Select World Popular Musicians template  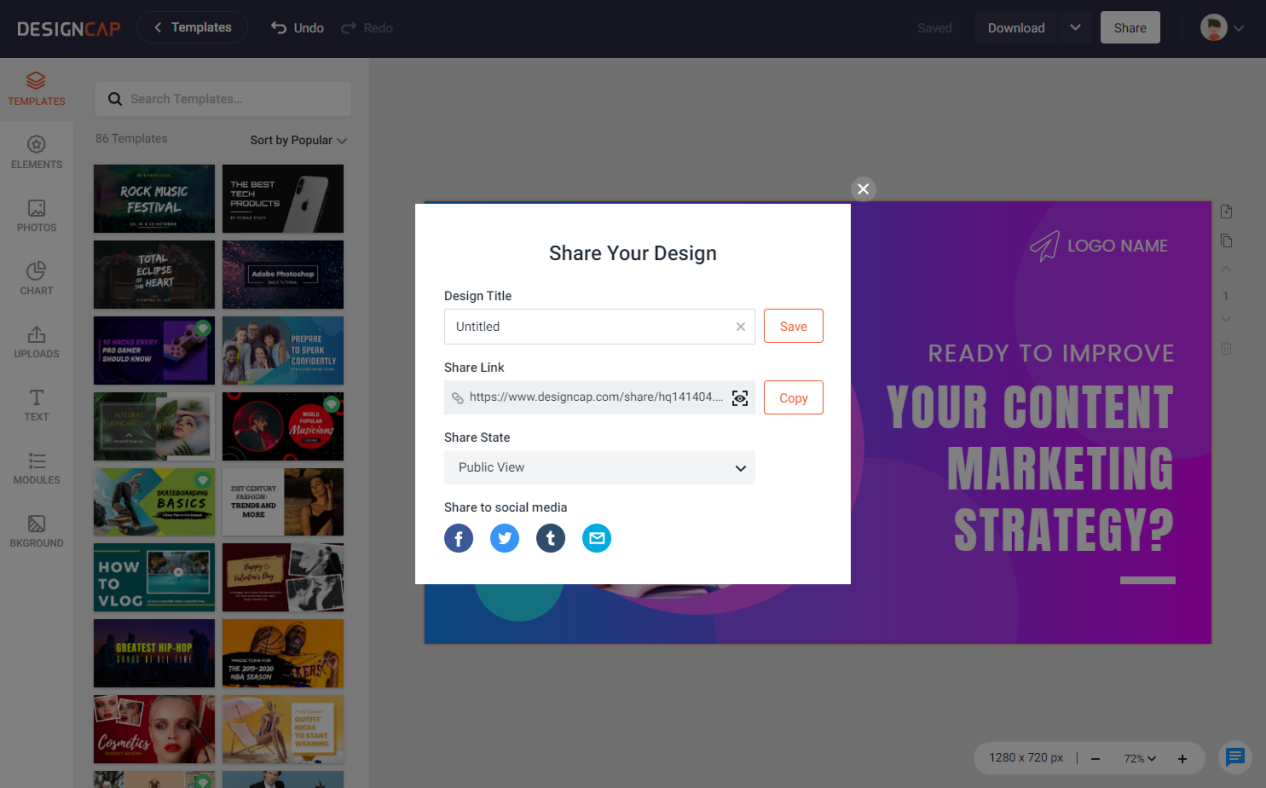(x=283, y=427)
